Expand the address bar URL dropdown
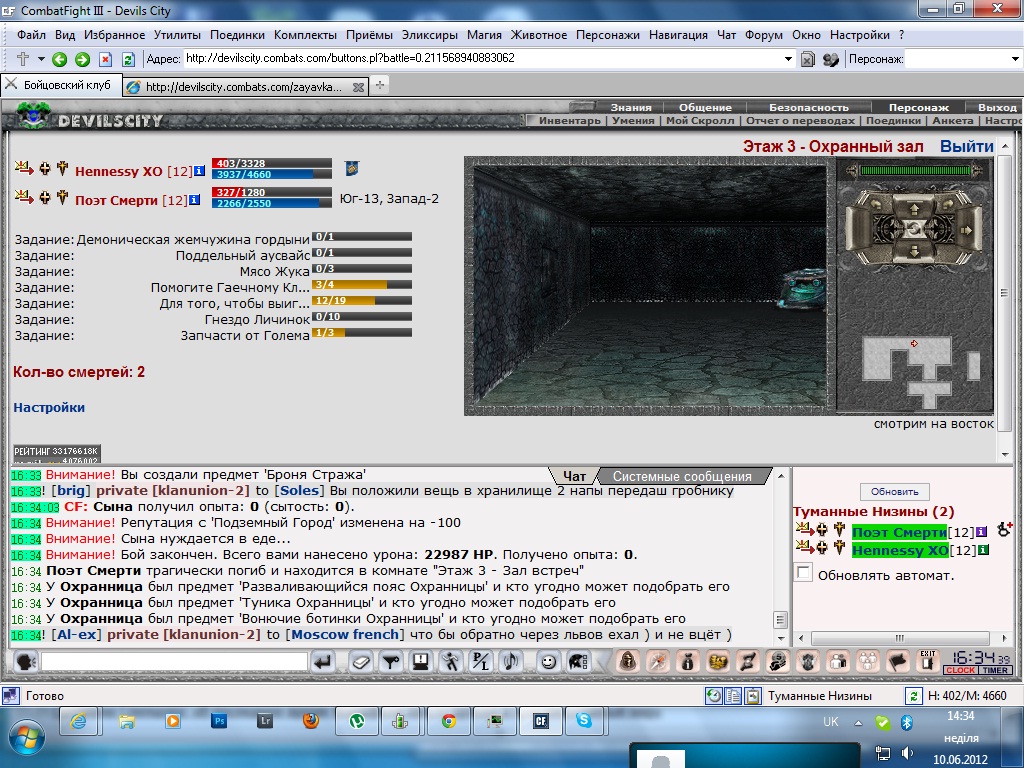The width and height of the screenshot is (1024, 768). 788,59
